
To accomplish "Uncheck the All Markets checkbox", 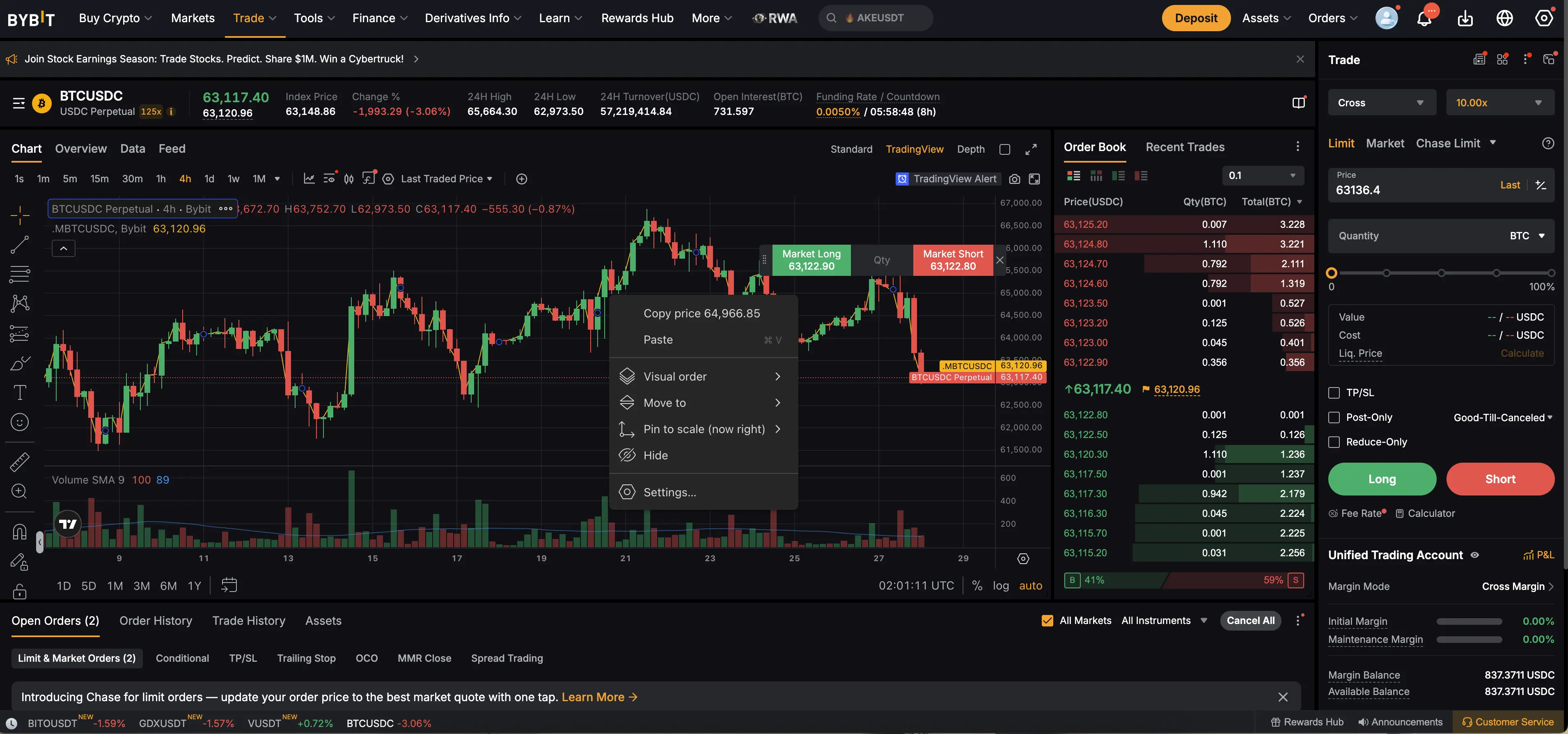I will pyautogui.click(x=1047, y=621).
